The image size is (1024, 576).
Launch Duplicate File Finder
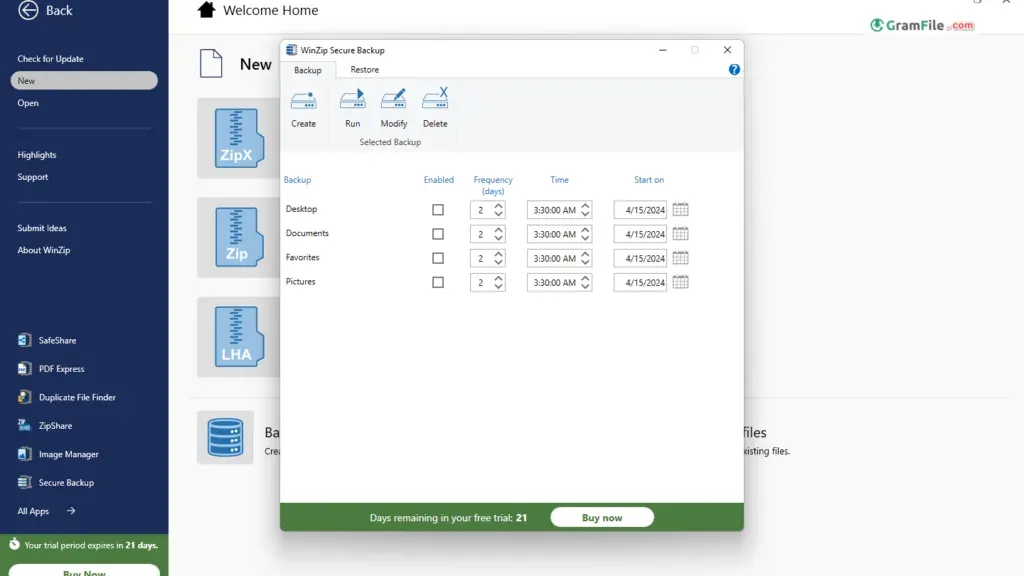67,397
